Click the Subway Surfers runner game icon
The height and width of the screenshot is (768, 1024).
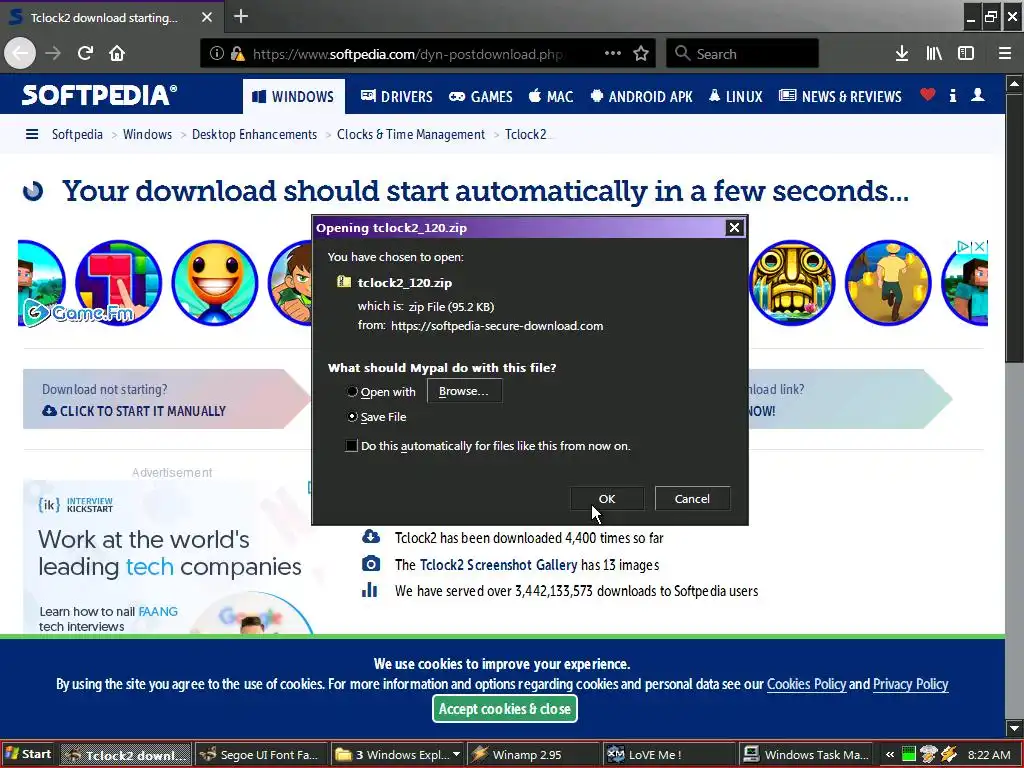coord(888,282)
